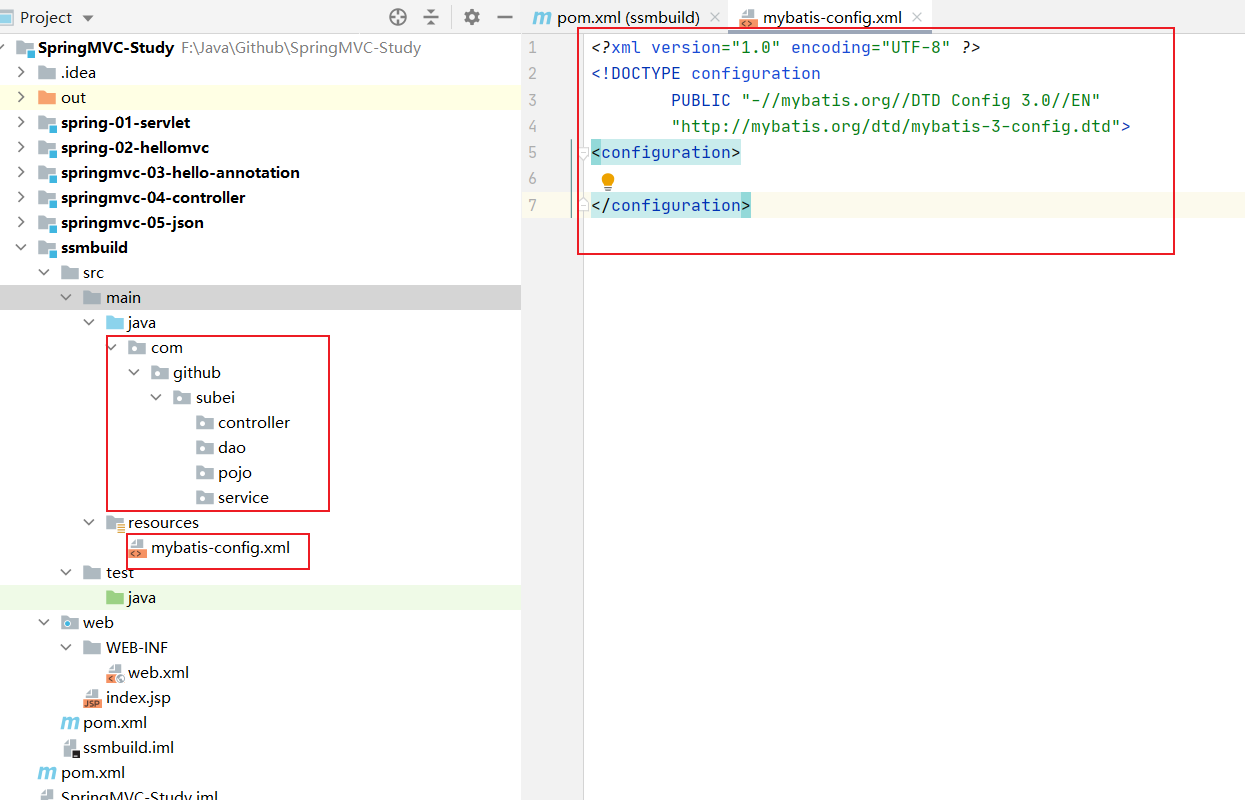Hide the Project panel with minimize icon
Image resolution: width=1245 pixels, height=800 pixels.
(504, 17)
